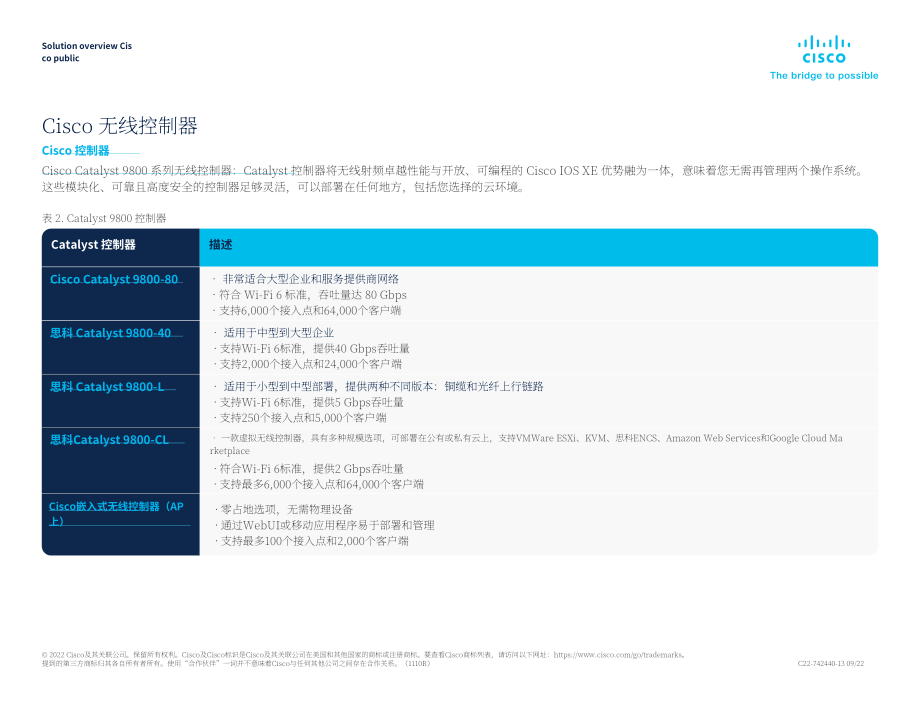Click the '描述' column header
This screenshot has width=920, height=711.
point(221,245)
